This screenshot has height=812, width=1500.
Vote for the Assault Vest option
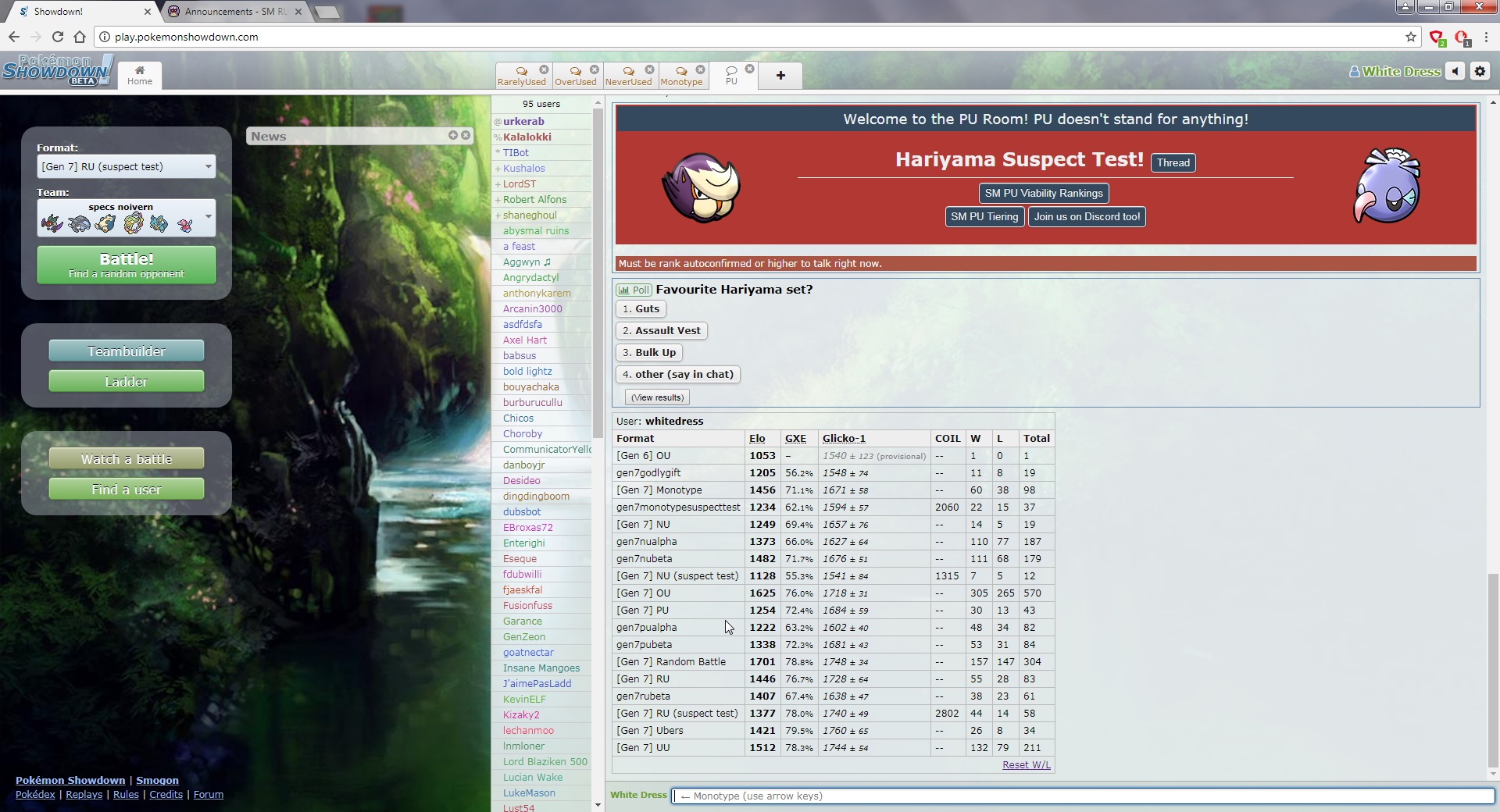tap(661, 331)
